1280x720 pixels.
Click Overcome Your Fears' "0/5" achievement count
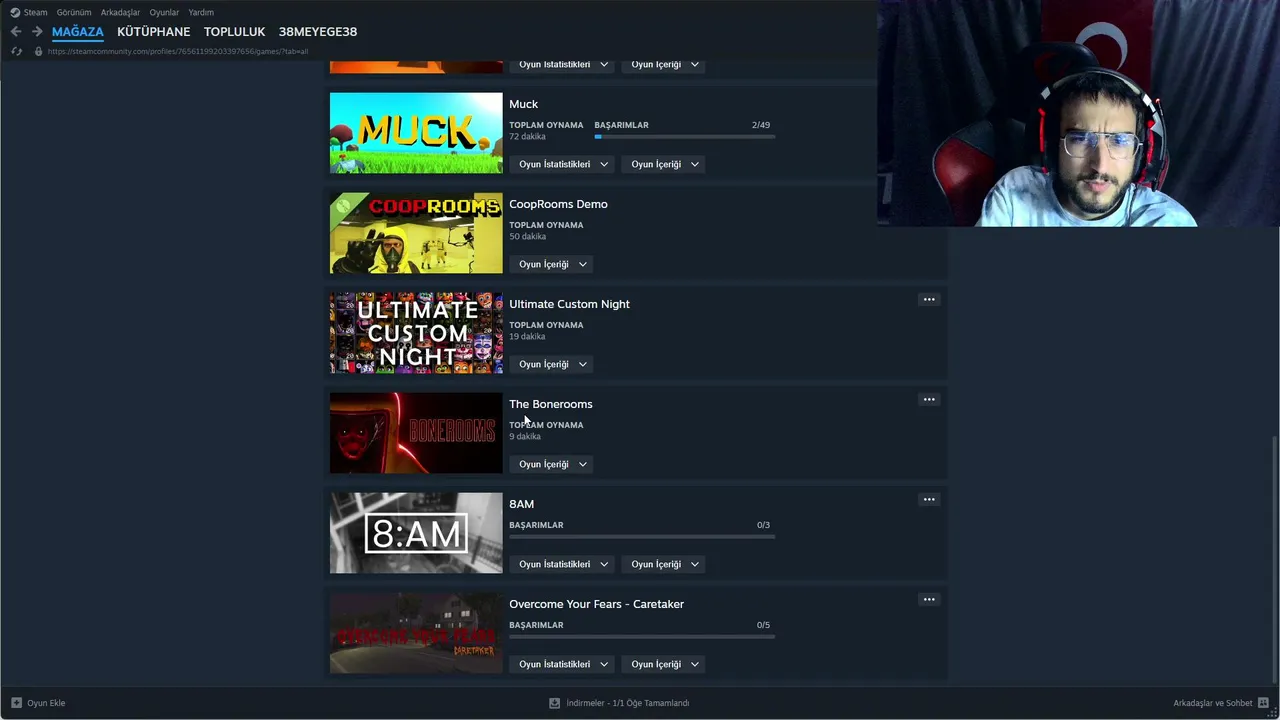763,625
